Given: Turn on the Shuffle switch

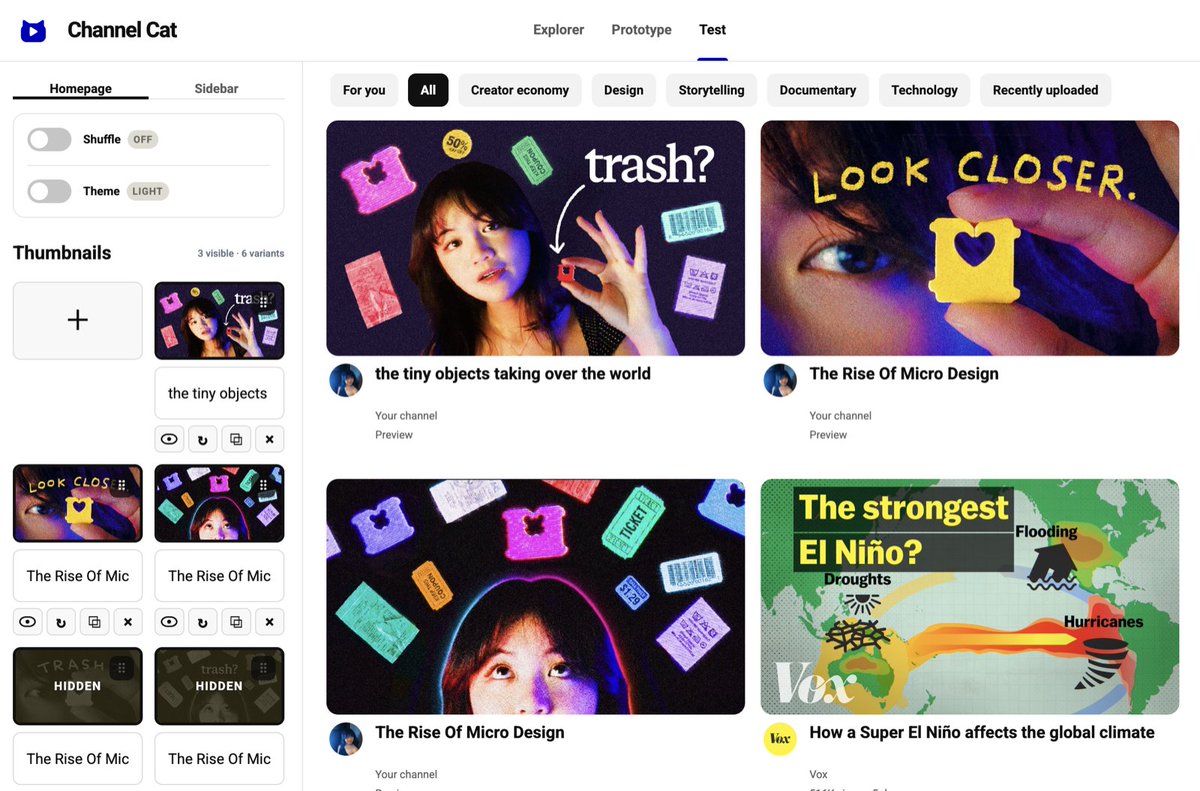Looking at the screenshot, I should coord(49,139).
